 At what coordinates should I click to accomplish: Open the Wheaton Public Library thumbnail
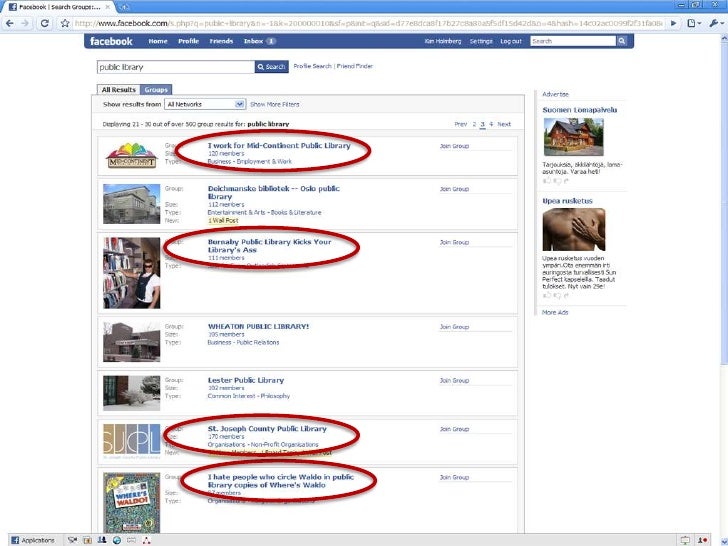coord(131,342)
